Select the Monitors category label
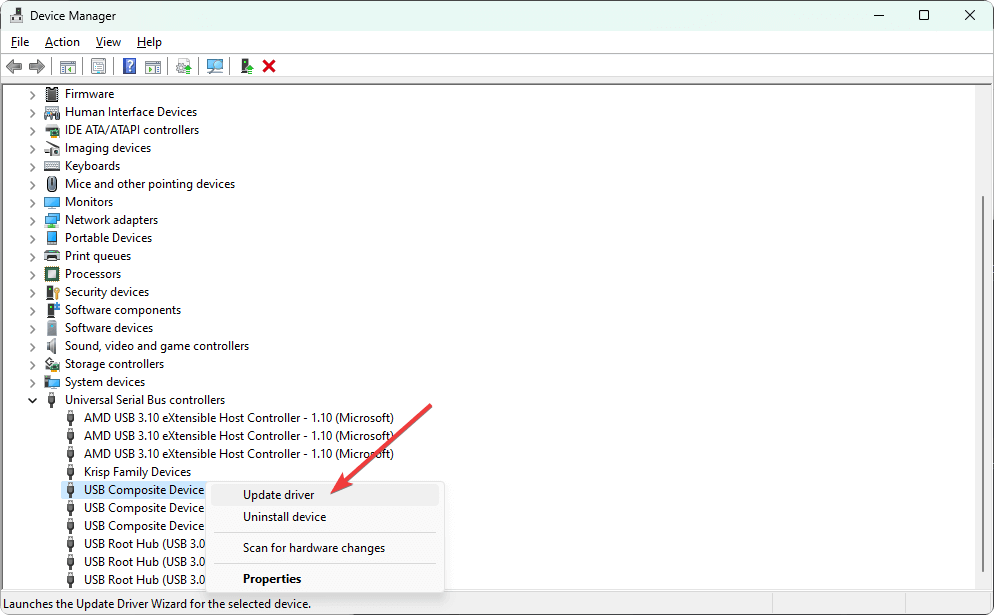The width and height of the screenshot is (994, 615). tap(89, 202)
